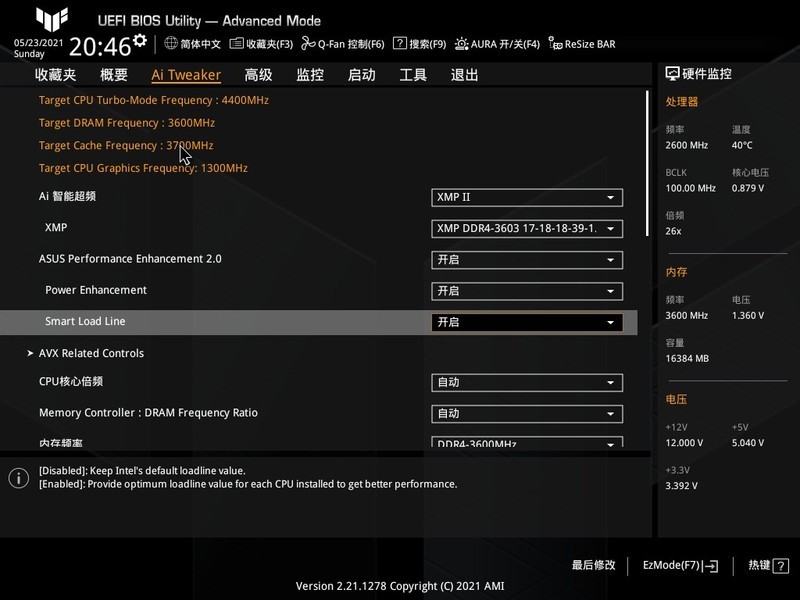Click the hotkeys question mark box icon
Image resolution: width=800 pixels, height=600 pixels.
pyautogui.click(x=781, y=566)
